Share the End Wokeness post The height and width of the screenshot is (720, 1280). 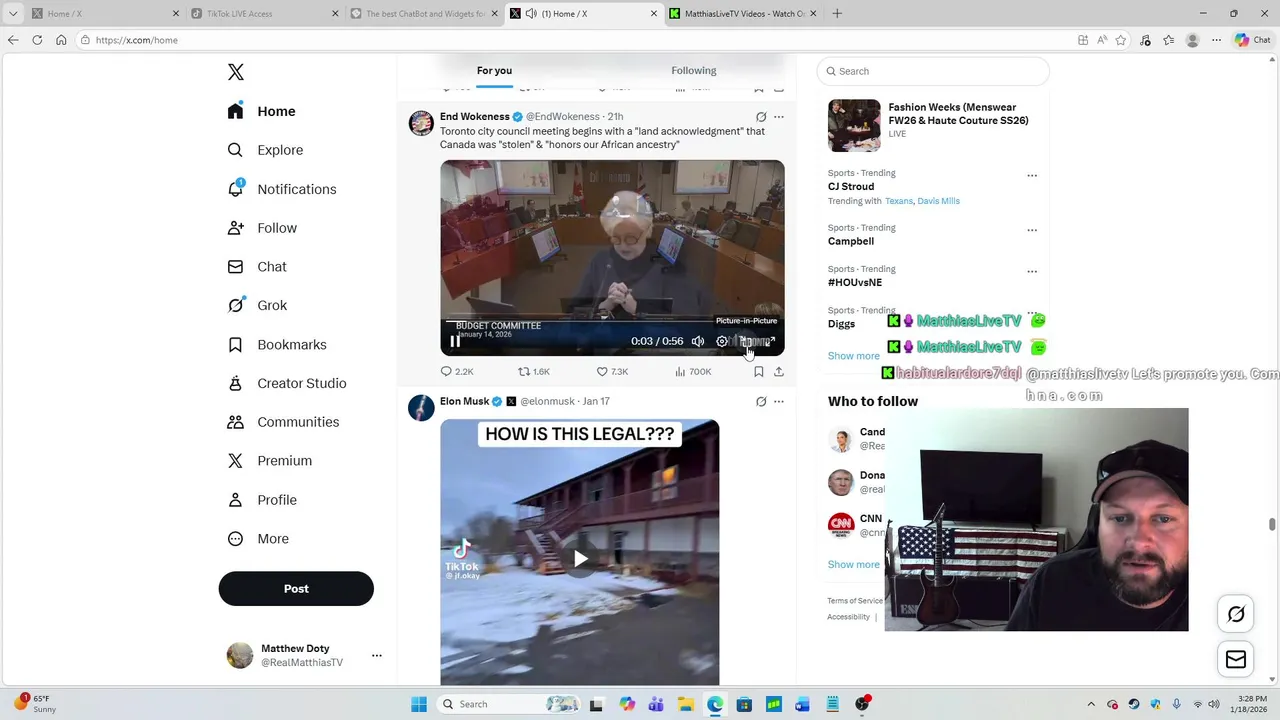coord(779,371)
